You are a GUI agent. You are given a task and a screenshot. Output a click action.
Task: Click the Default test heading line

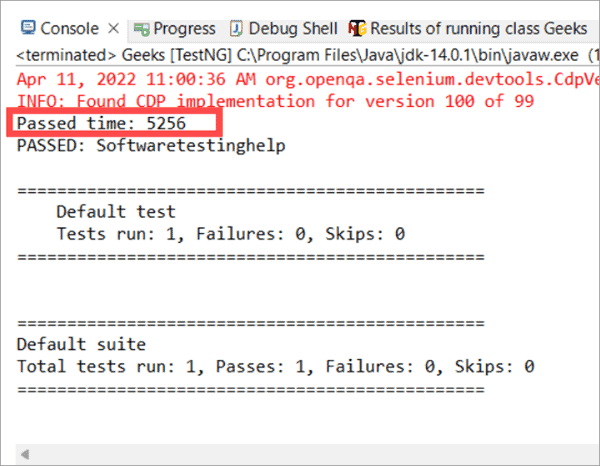[x=116, y=212]
